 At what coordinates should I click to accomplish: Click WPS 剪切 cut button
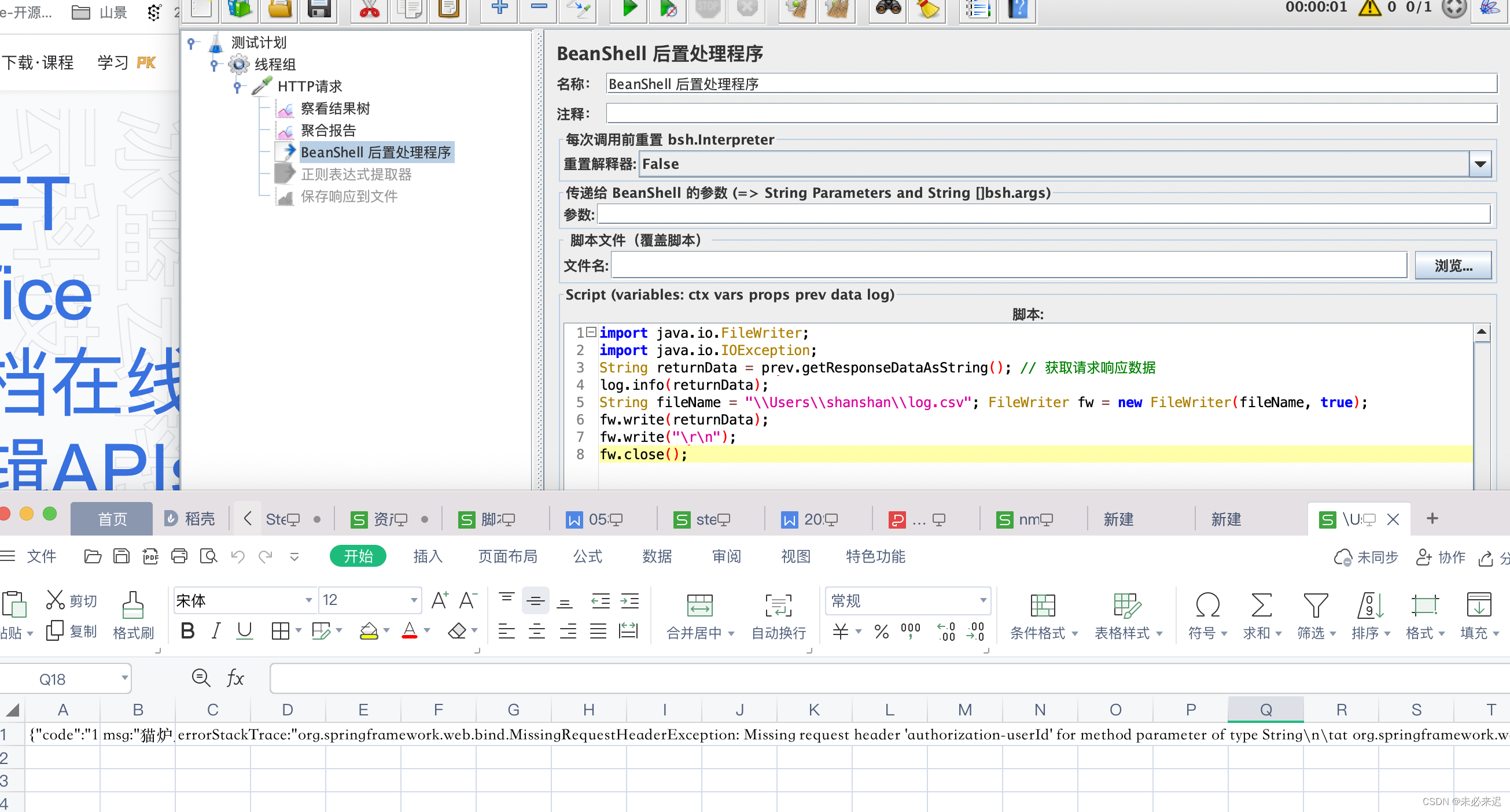tap(71, 600)
